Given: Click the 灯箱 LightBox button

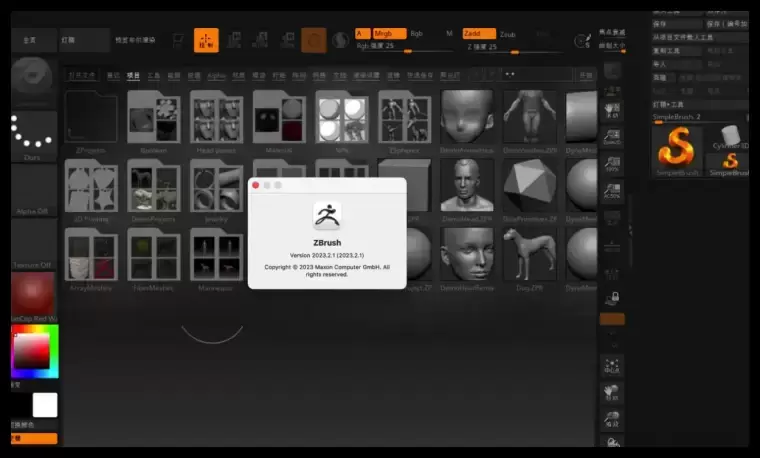Looking at the screenshot, I should tap(84, 40).
